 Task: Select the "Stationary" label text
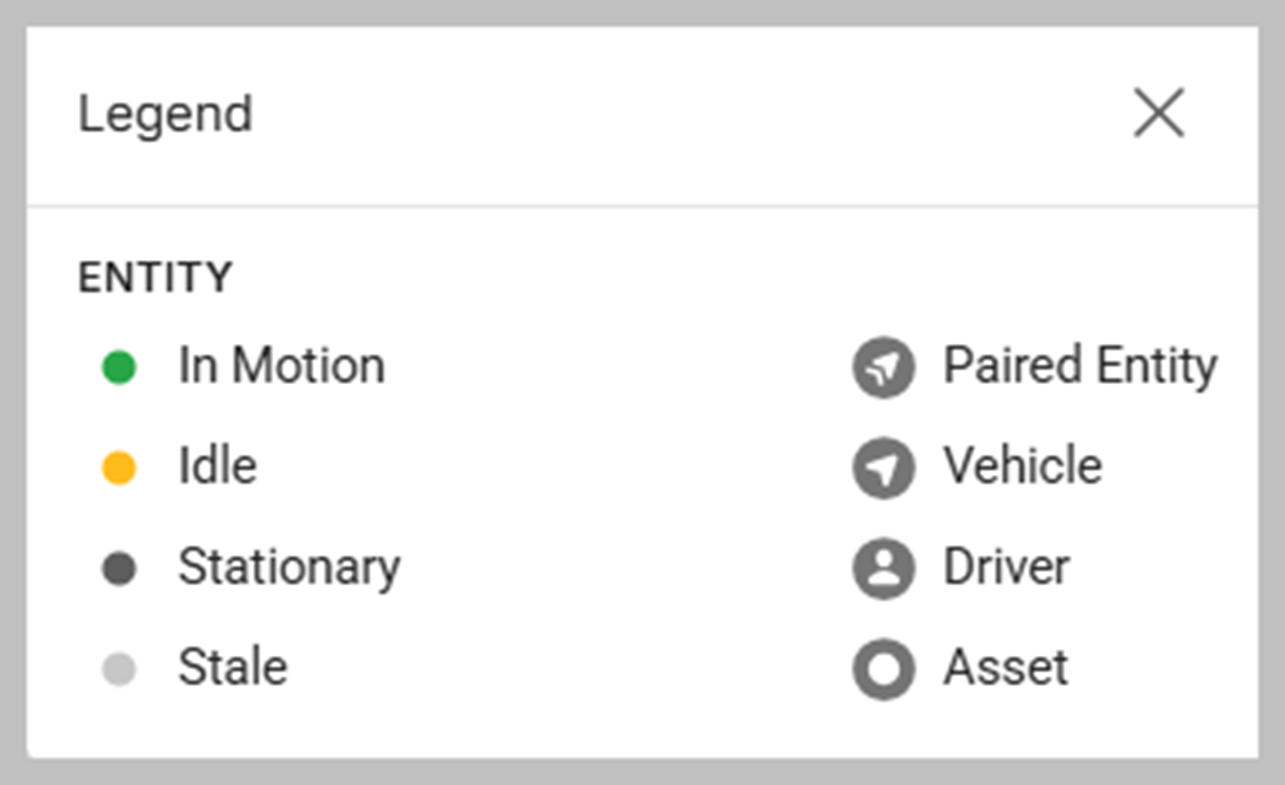[x=289, y=567]
